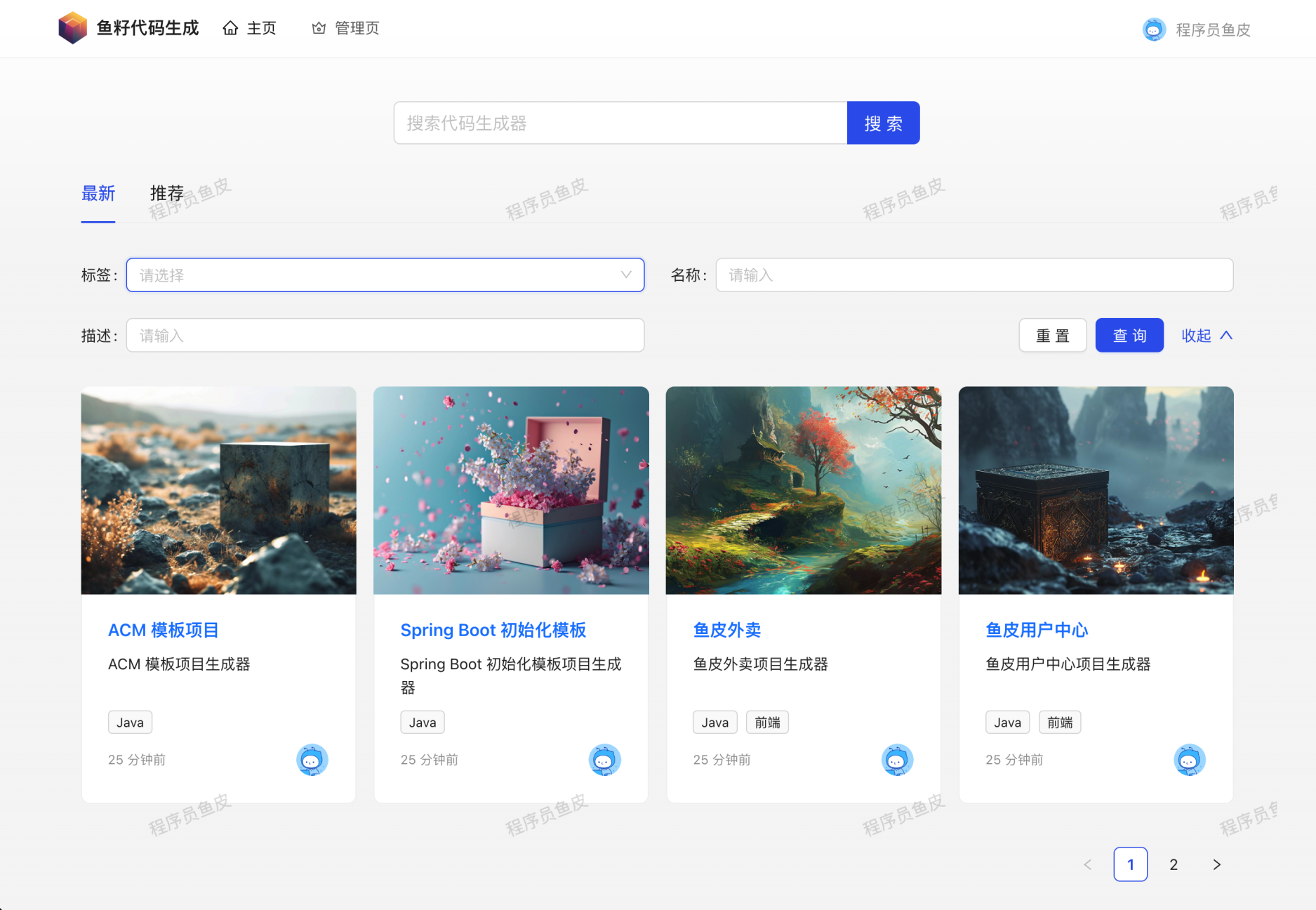Open the 程序员鱼皮 user avatar
Screen dimensions: 1316x910
[1154, 29]
